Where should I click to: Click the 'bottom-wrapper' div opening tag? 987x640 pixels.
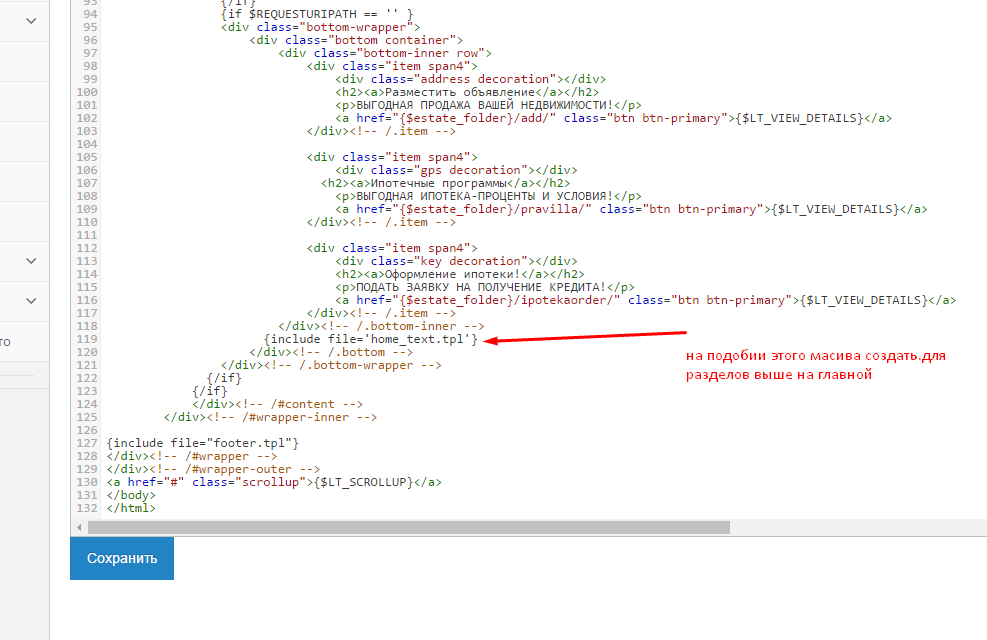click(320, 27)
